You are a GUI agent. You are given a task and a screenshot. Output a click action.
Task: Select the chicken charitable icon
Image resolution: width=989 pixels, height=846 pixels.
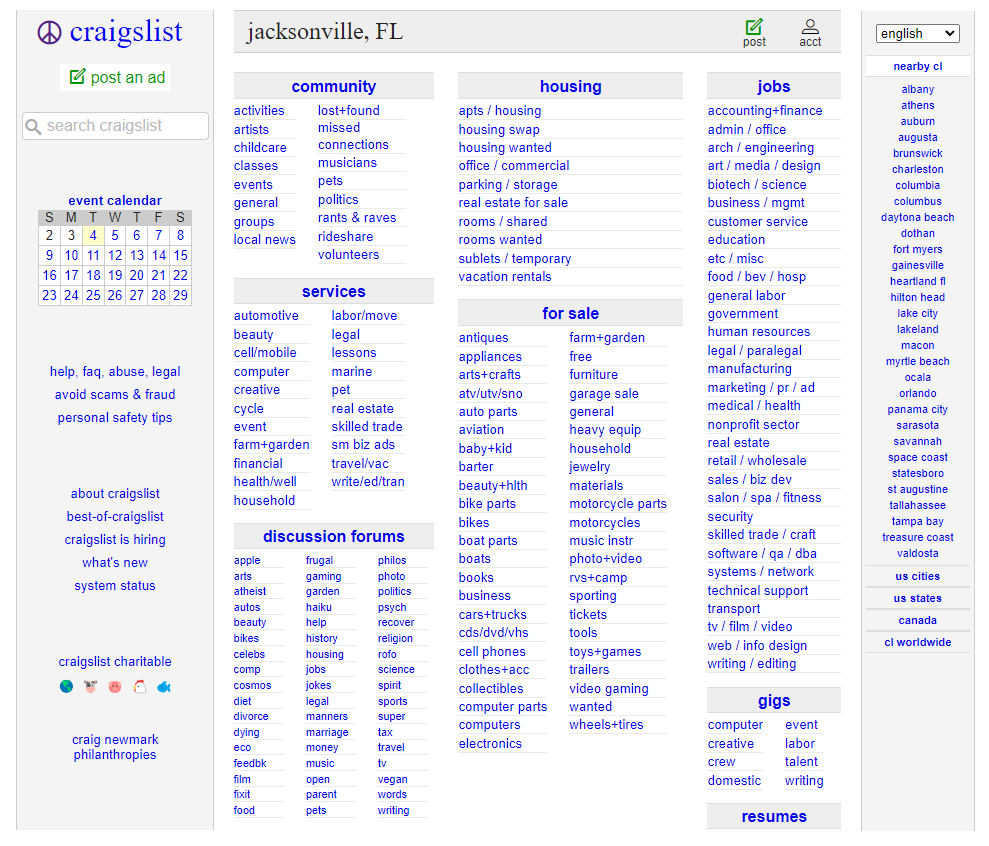(x=140, y=686)
